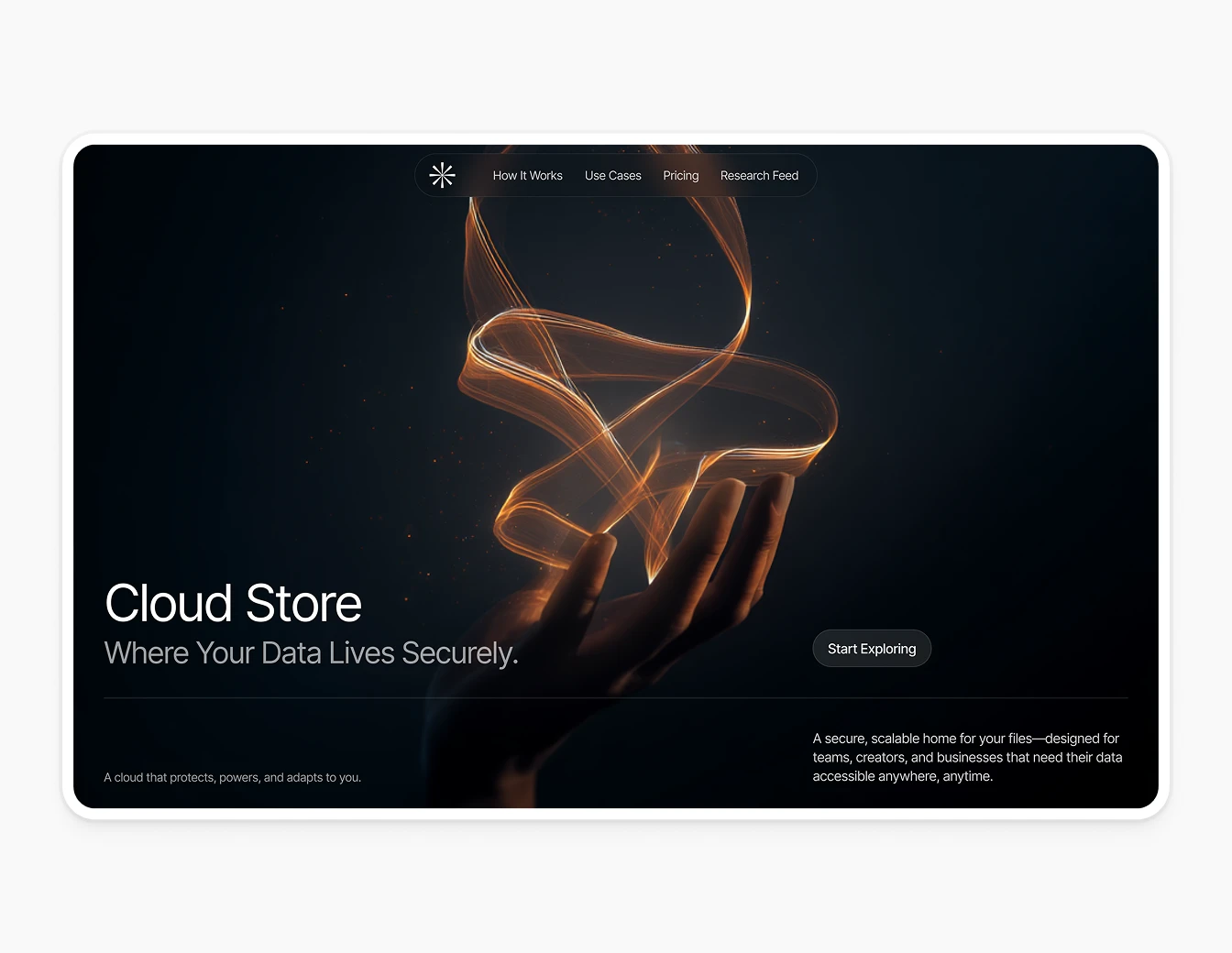
Task: Click the Start Exploring button
Action: click(871, 648)
